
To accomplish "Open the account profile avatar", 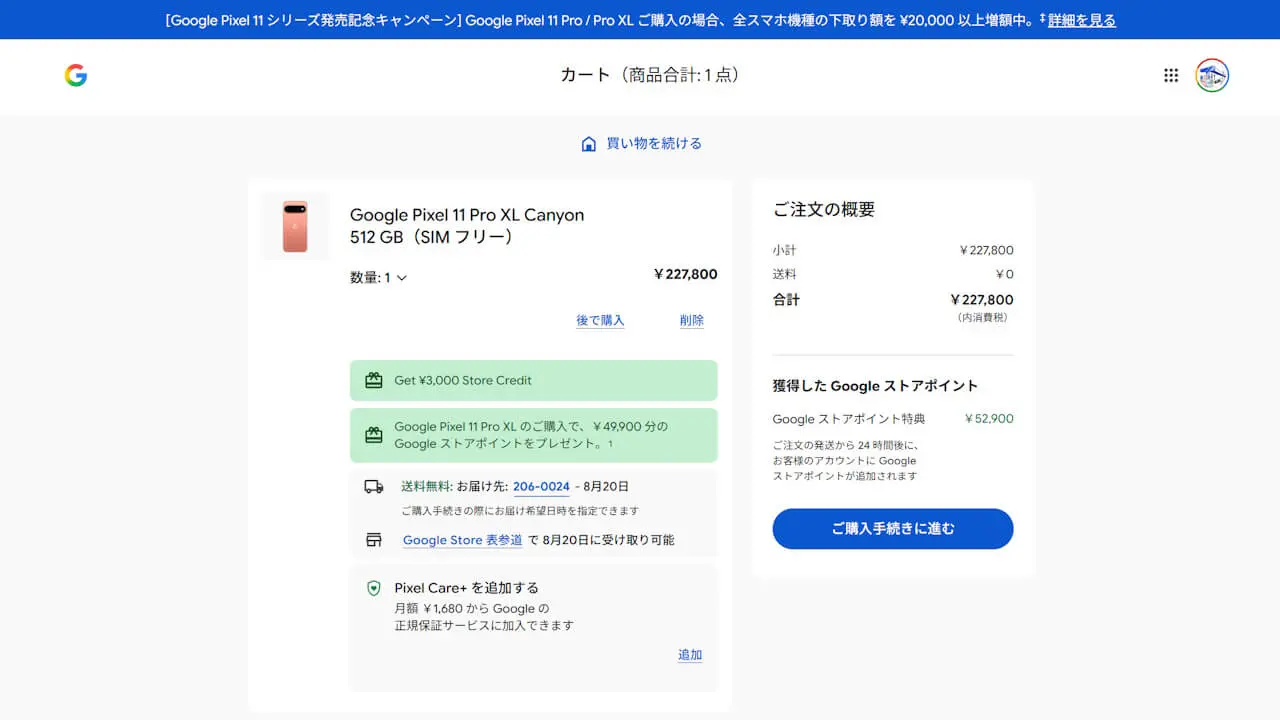I will (1212, 75).
